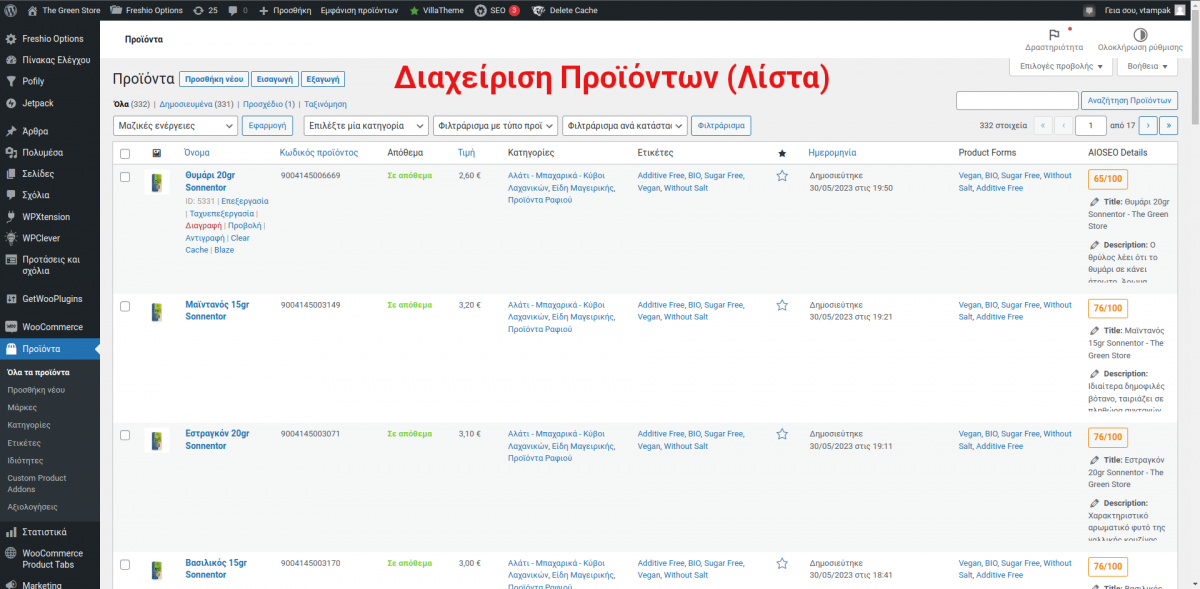Open the product type filter dropdown
This screenshot has width=1200, height=589.
coord(495,126)
